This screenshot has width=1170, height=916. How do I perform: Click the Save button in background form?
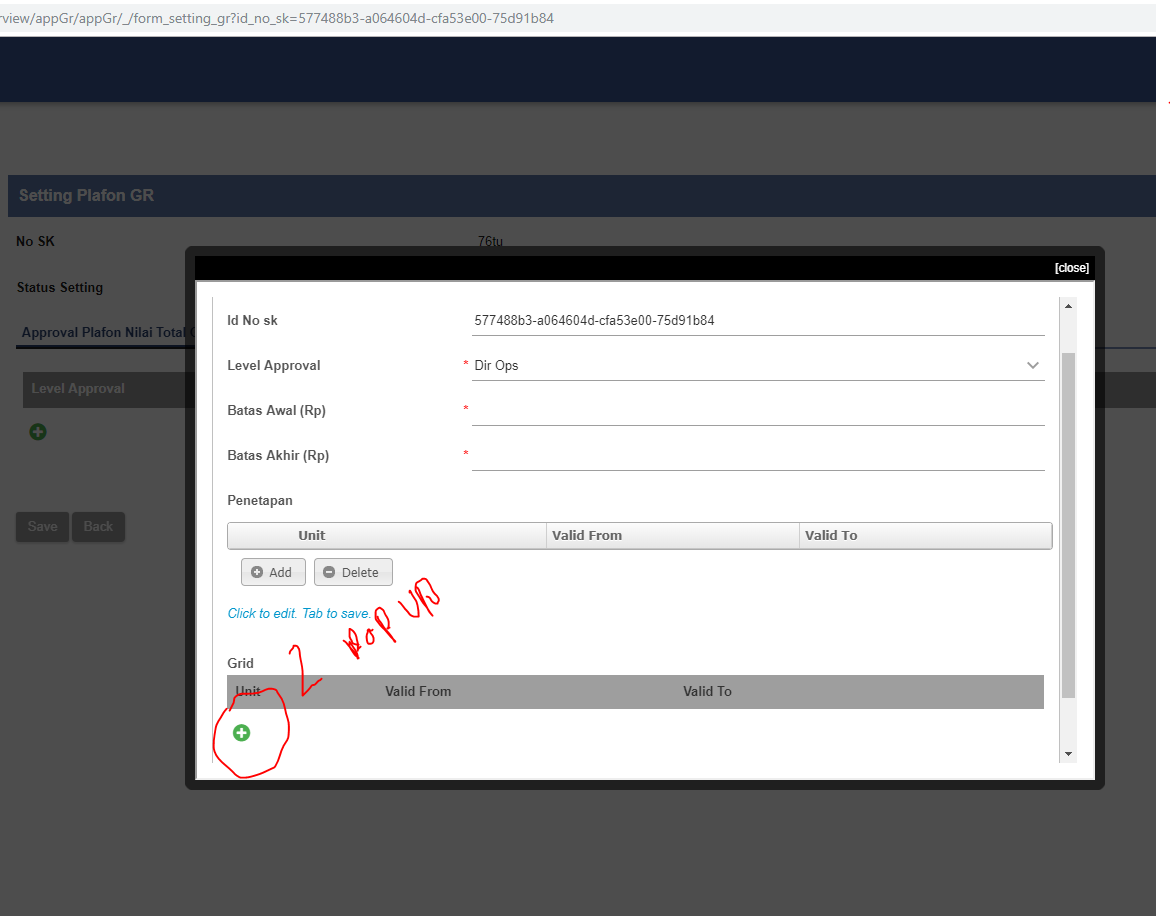[x=43, y=527]
